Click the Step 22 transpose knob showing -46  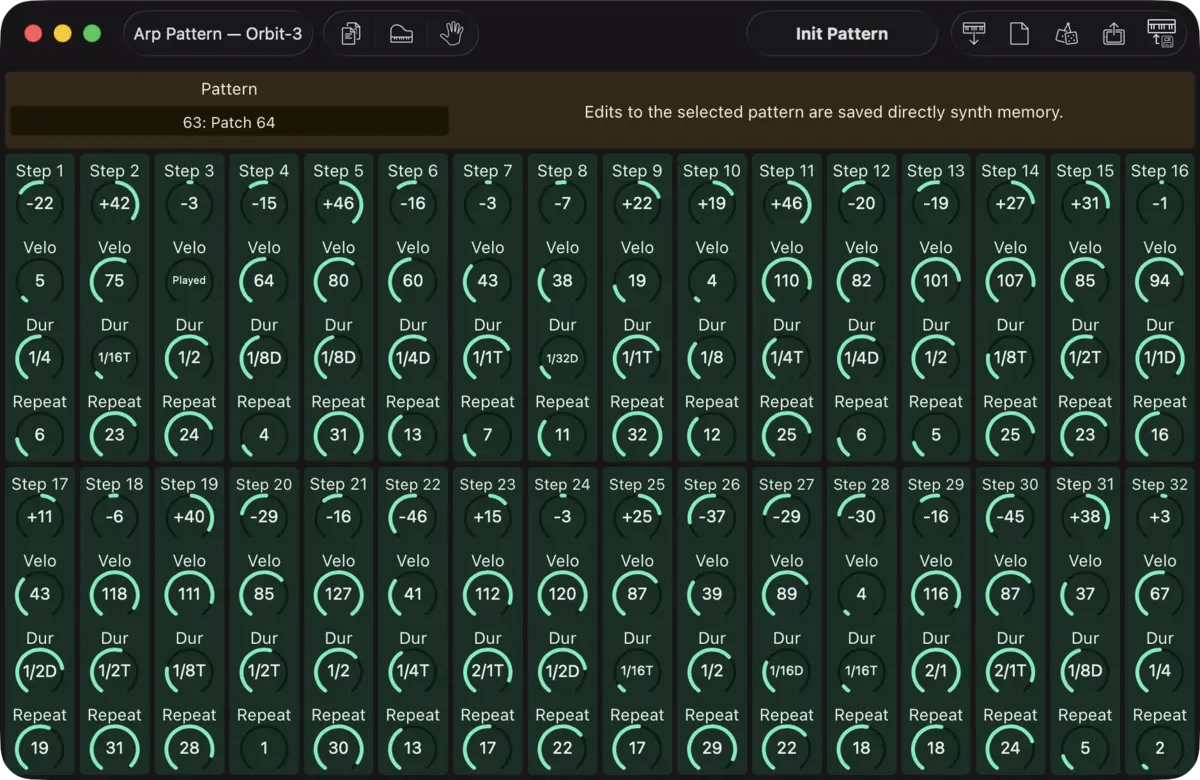(413, 516)
